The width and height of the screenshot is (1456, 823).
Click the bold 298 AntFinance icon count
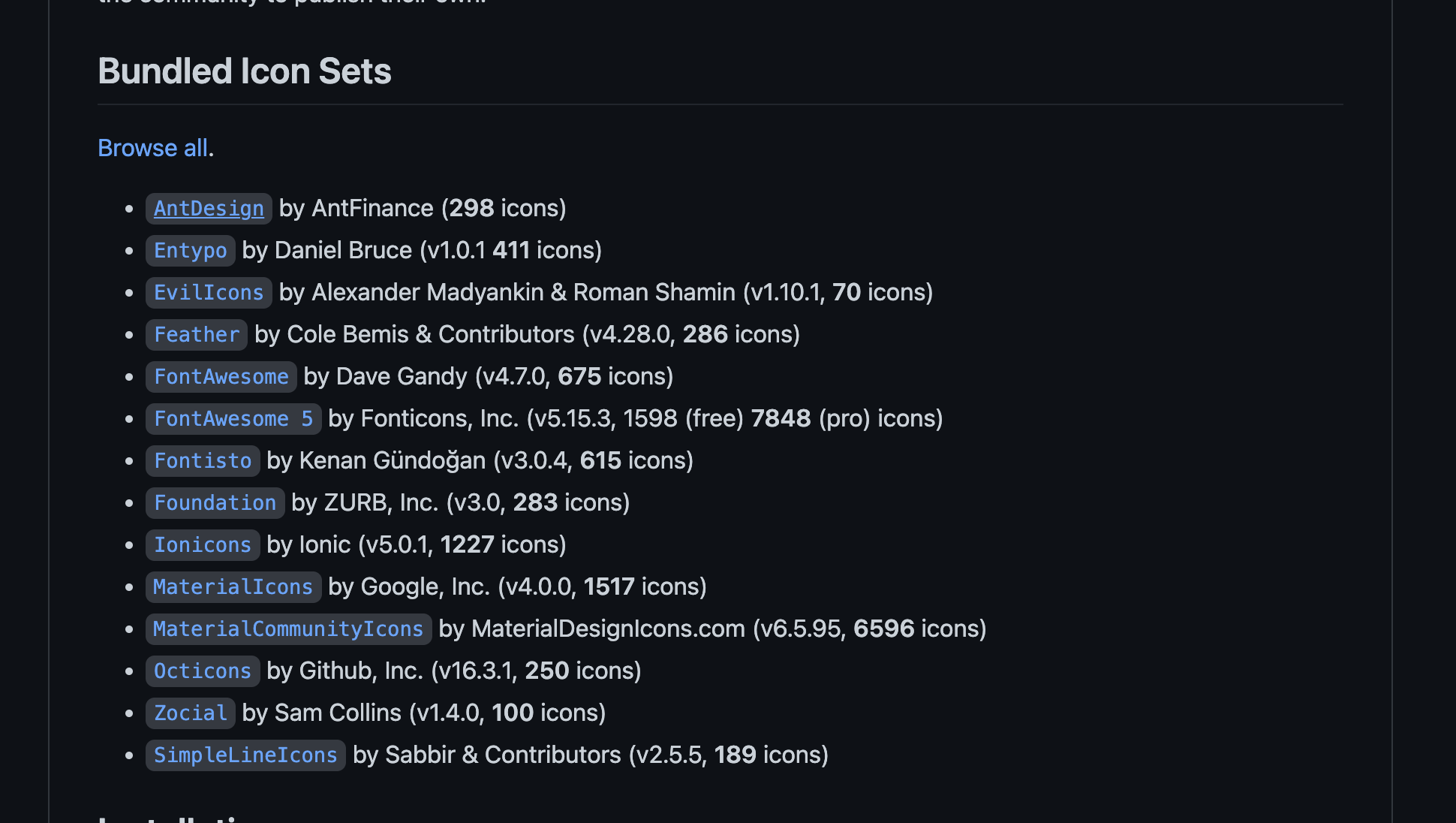point(471,208)
